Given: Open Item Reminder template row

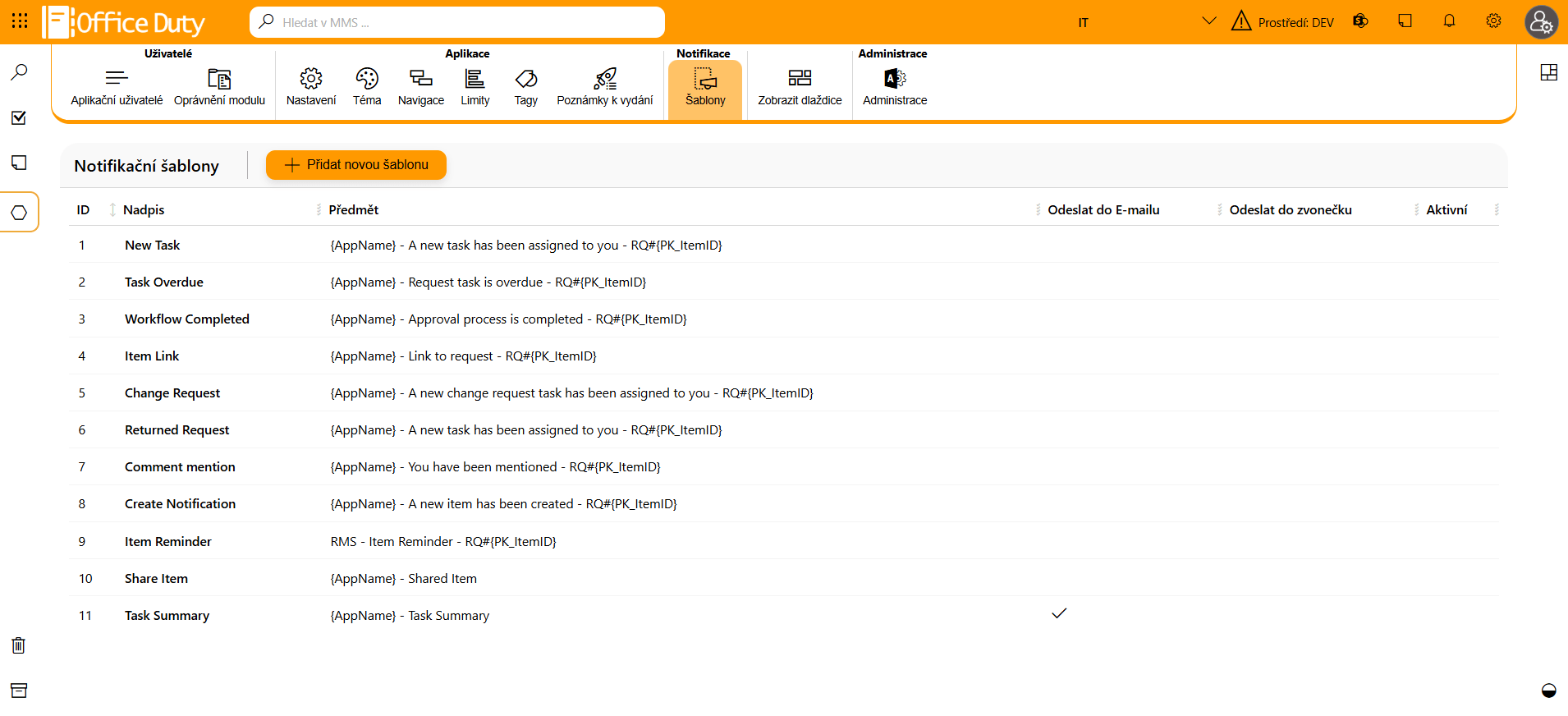Looking at the screenshot, I should [784, 541].
